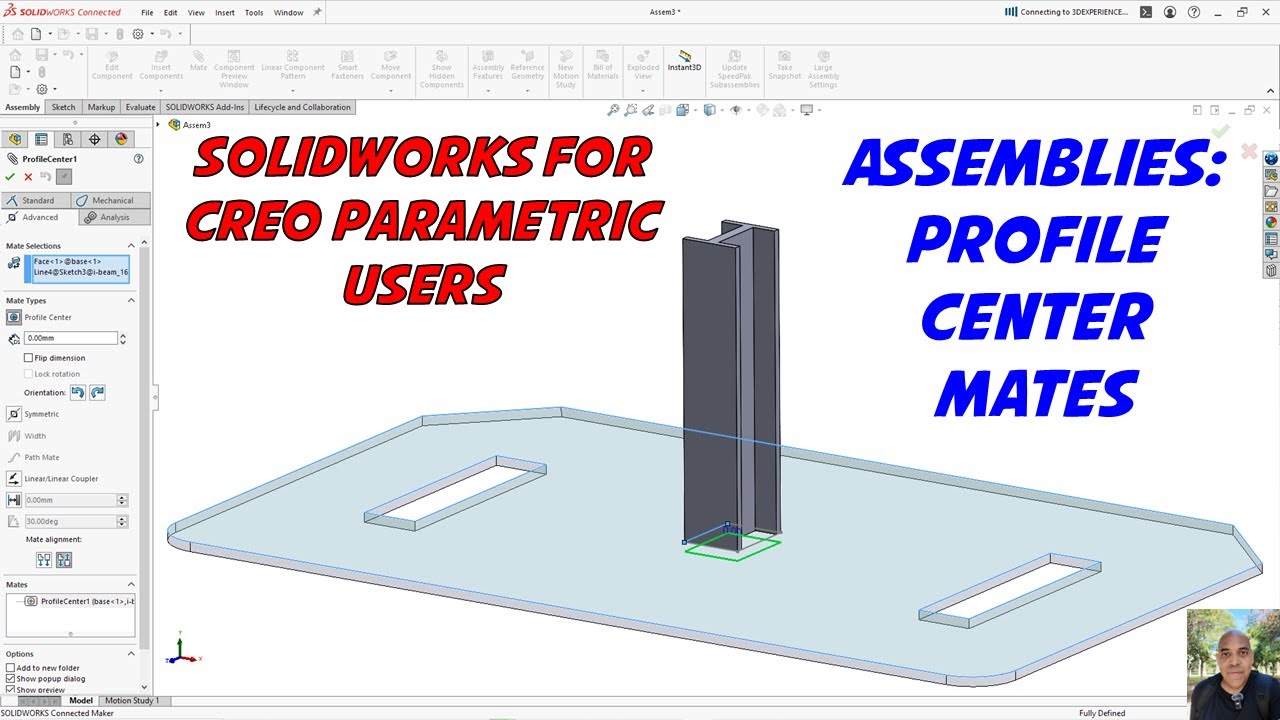Select the Profile Center mate type icon
The image size is (1280, 720).
[13, 317]
